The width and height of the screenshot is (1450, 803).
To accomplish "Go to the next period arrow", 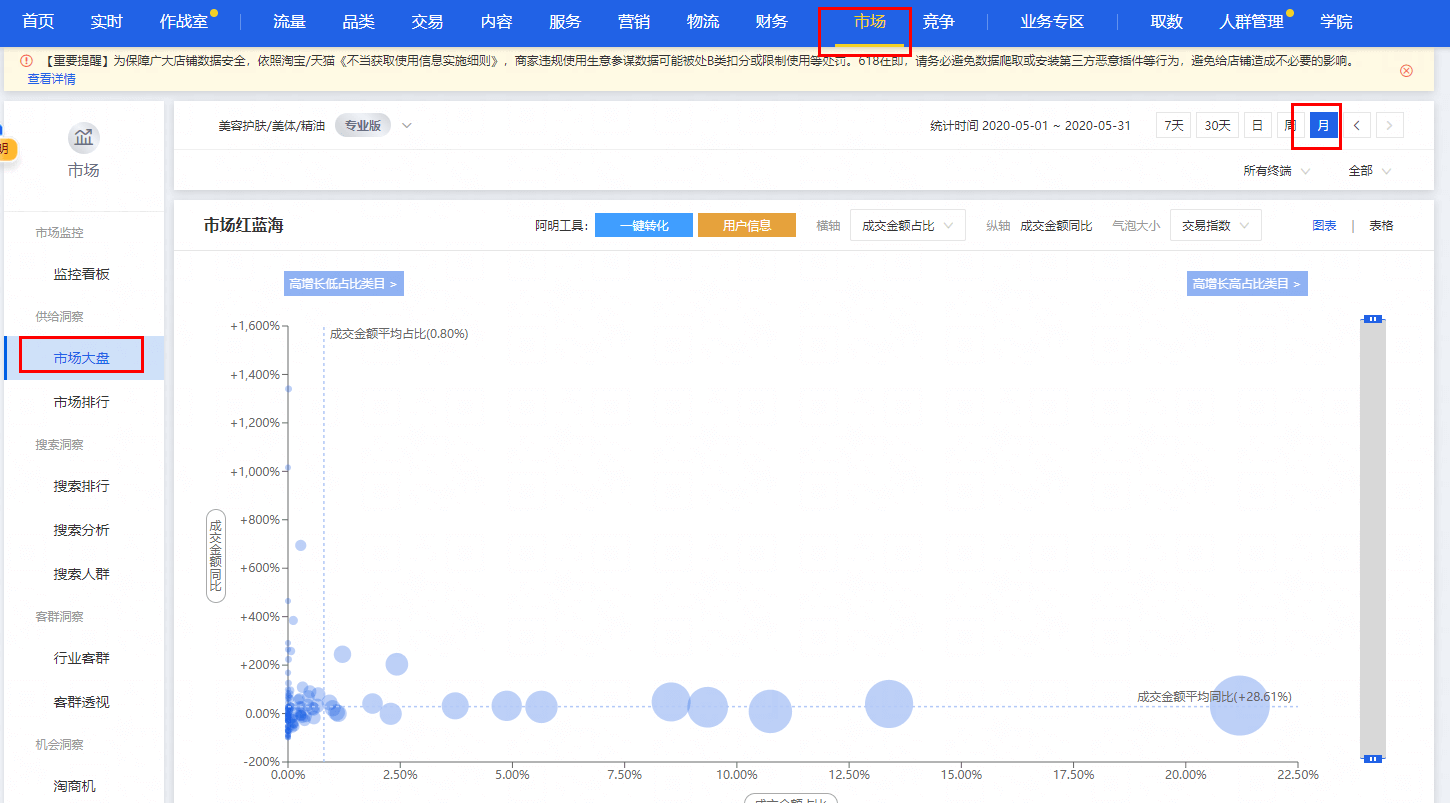I will [x=1390, y=125].
